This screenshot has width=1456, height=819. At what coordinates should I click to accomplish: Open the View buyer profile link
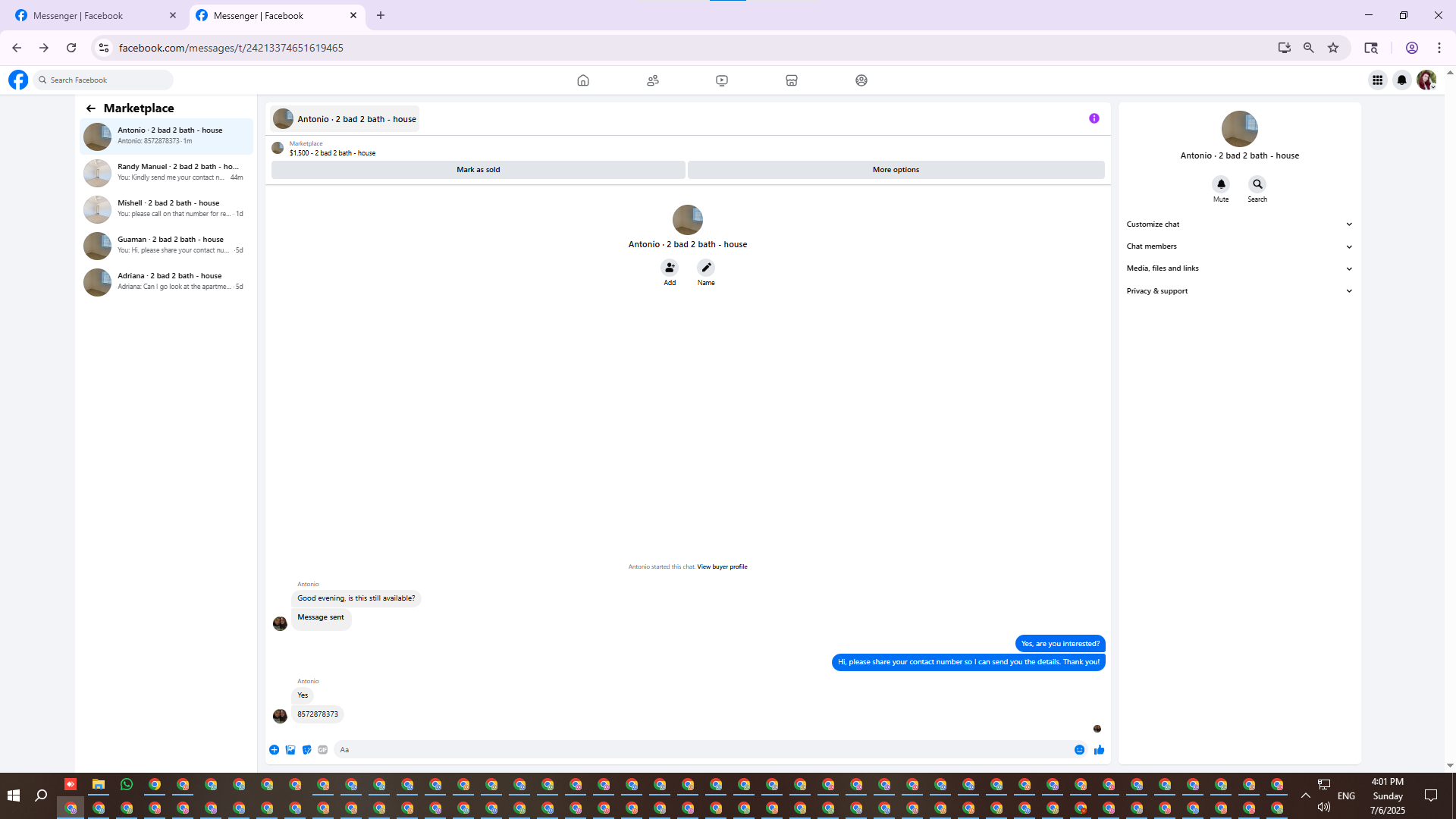[722, 566]
